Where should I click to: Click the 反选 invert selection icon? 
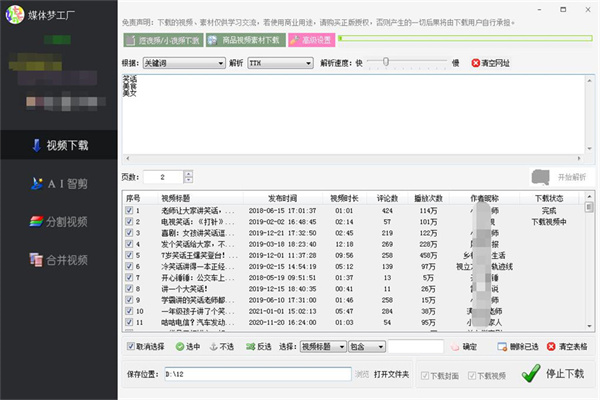pyautogui.click(x=248, y=347)
